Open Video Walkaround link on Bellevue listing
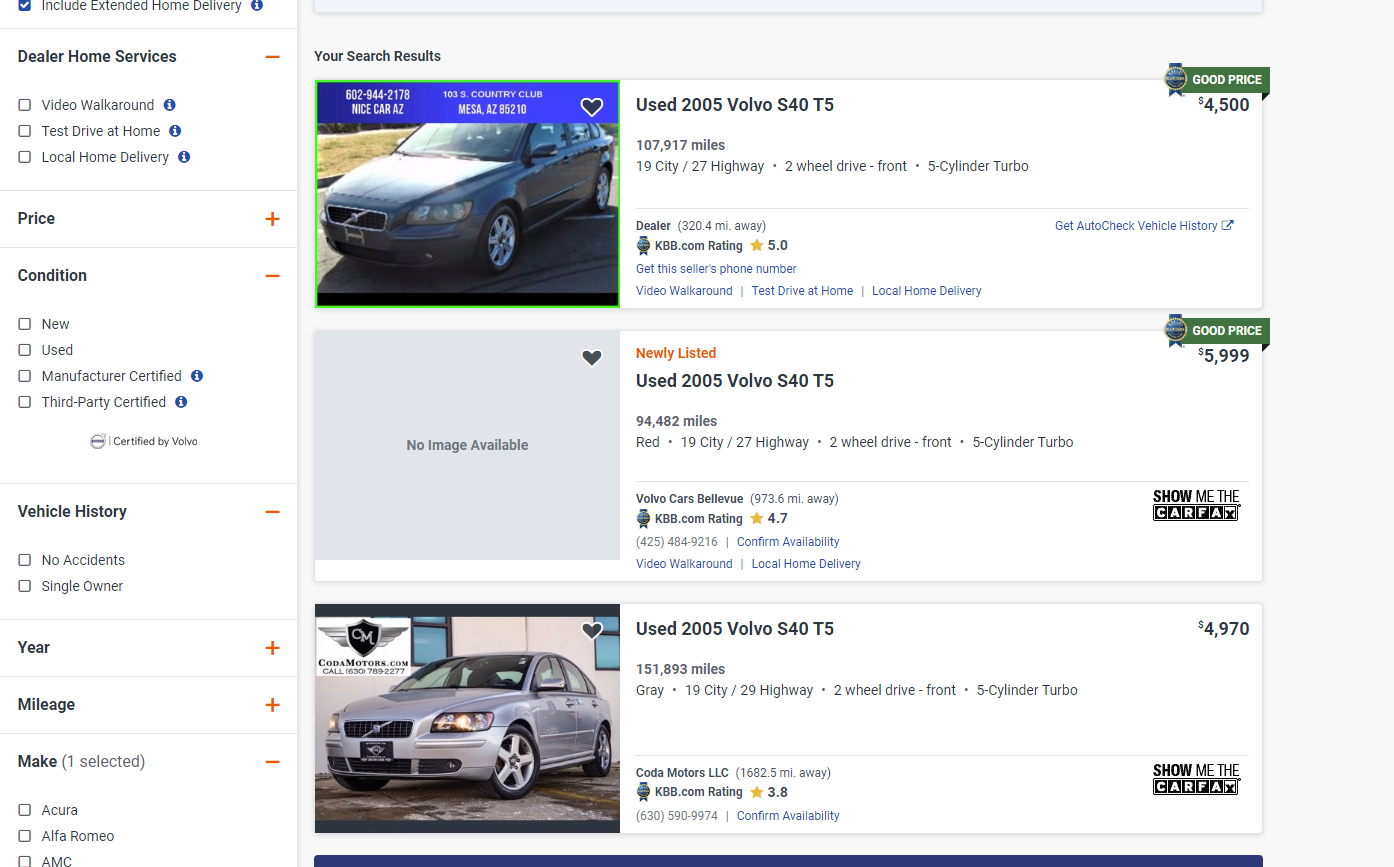Viewport: 1394px width, 867px height. (x=684, y=564)
